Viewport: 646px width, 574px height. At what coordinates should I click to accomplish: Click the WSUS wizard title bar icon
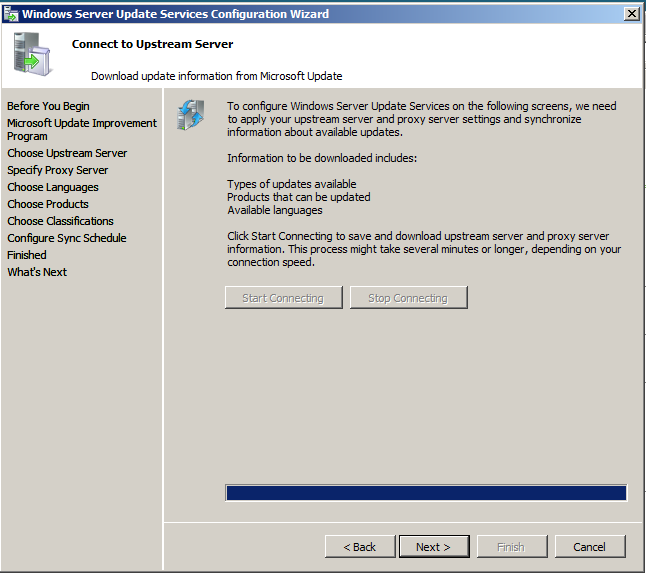(x=11, y=14)
